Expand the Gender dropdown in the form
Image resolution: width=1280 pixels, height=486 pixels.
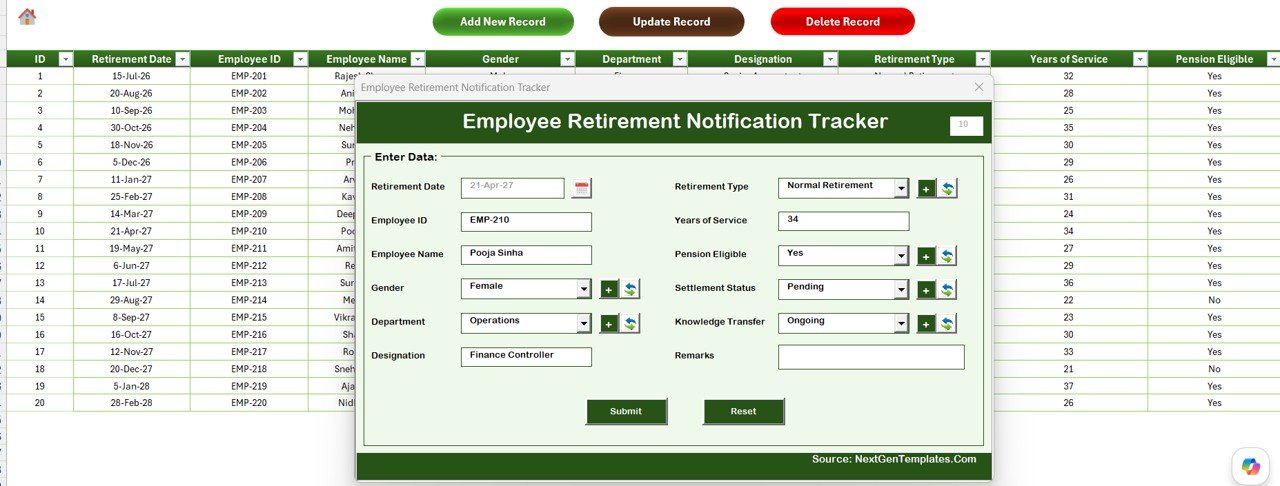(x=584, y=289)
